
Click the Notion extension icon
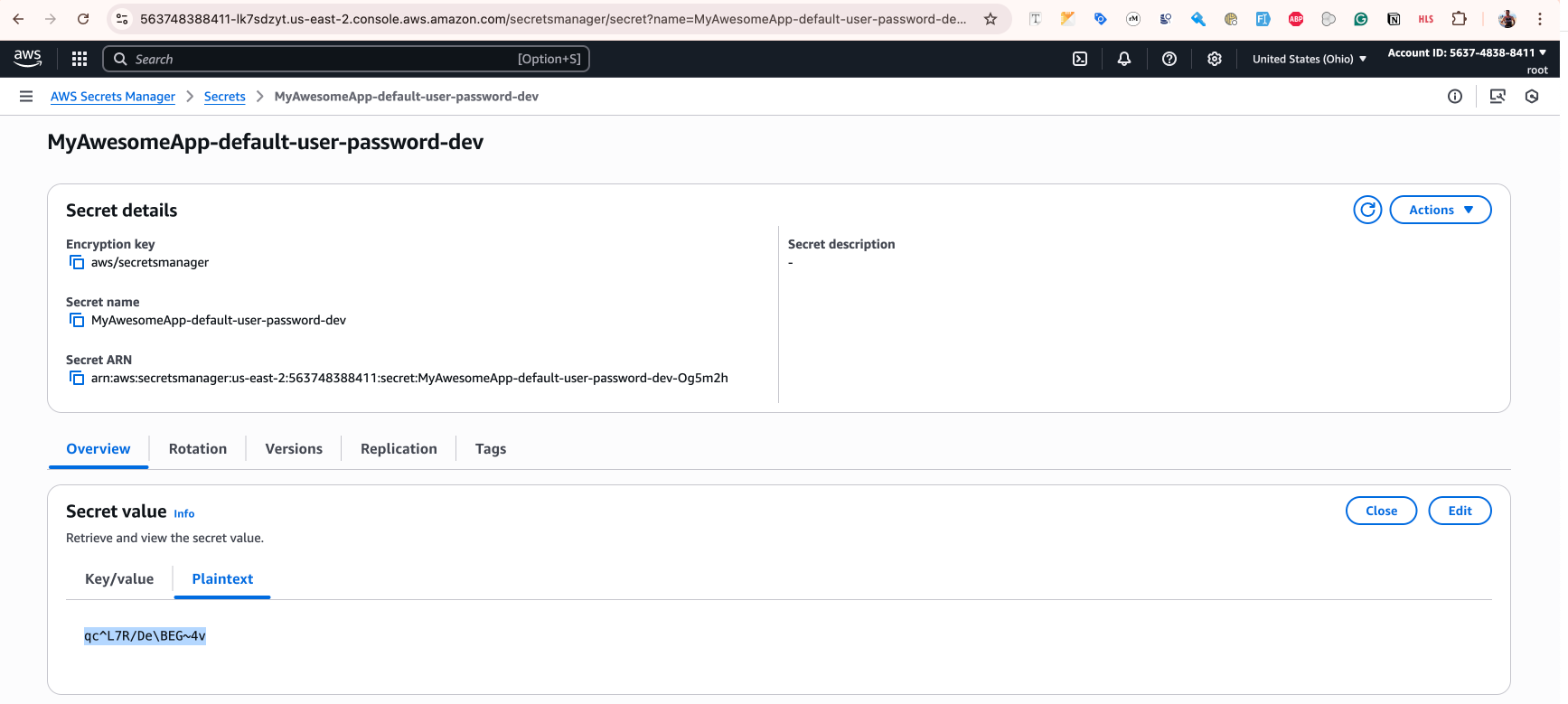pyautogui.click(x=1394, y=19)
